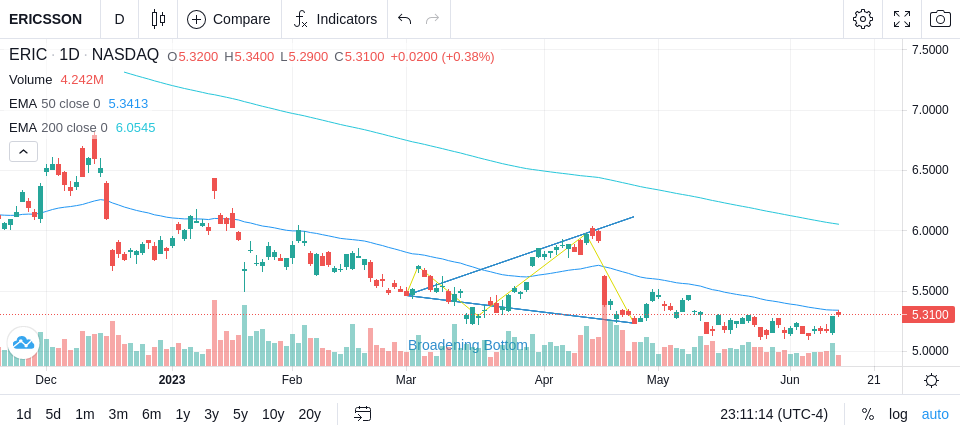Click the EMA 50 value 5.3413

[128, 104]
